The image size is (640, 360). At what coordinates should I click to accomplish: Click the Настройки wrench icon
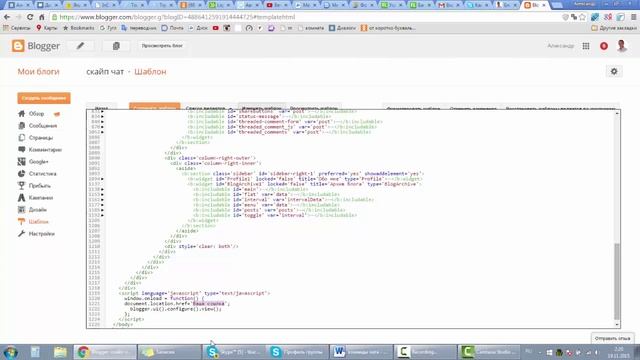22,233
